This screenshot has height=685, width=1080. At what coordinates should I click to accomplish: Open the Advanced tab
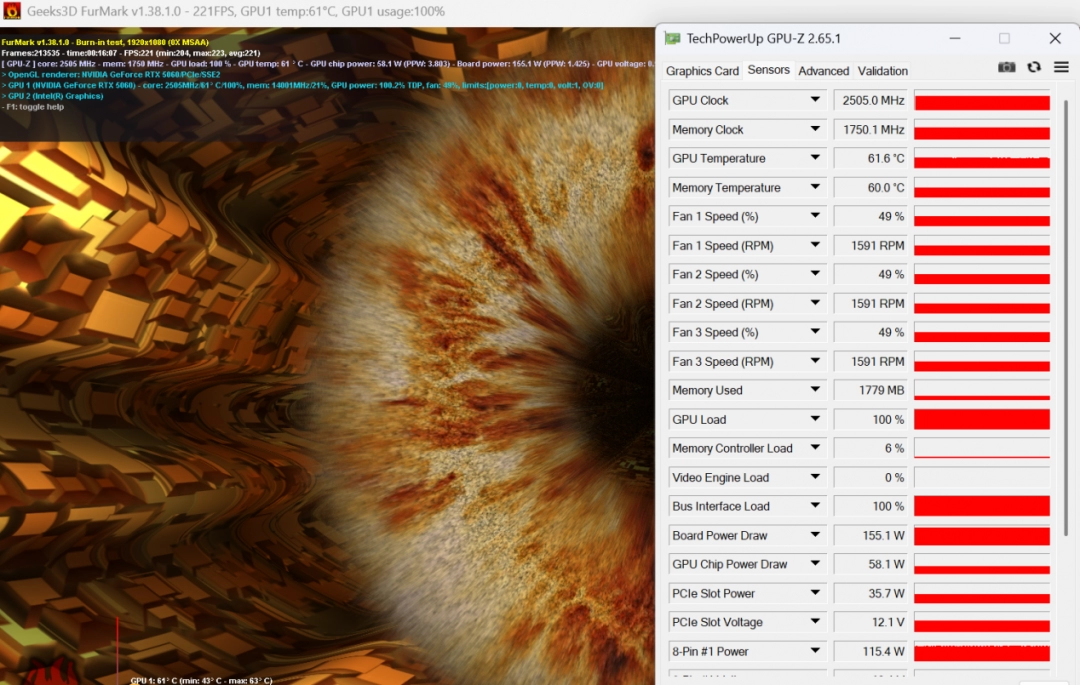(x=823, y=71)
